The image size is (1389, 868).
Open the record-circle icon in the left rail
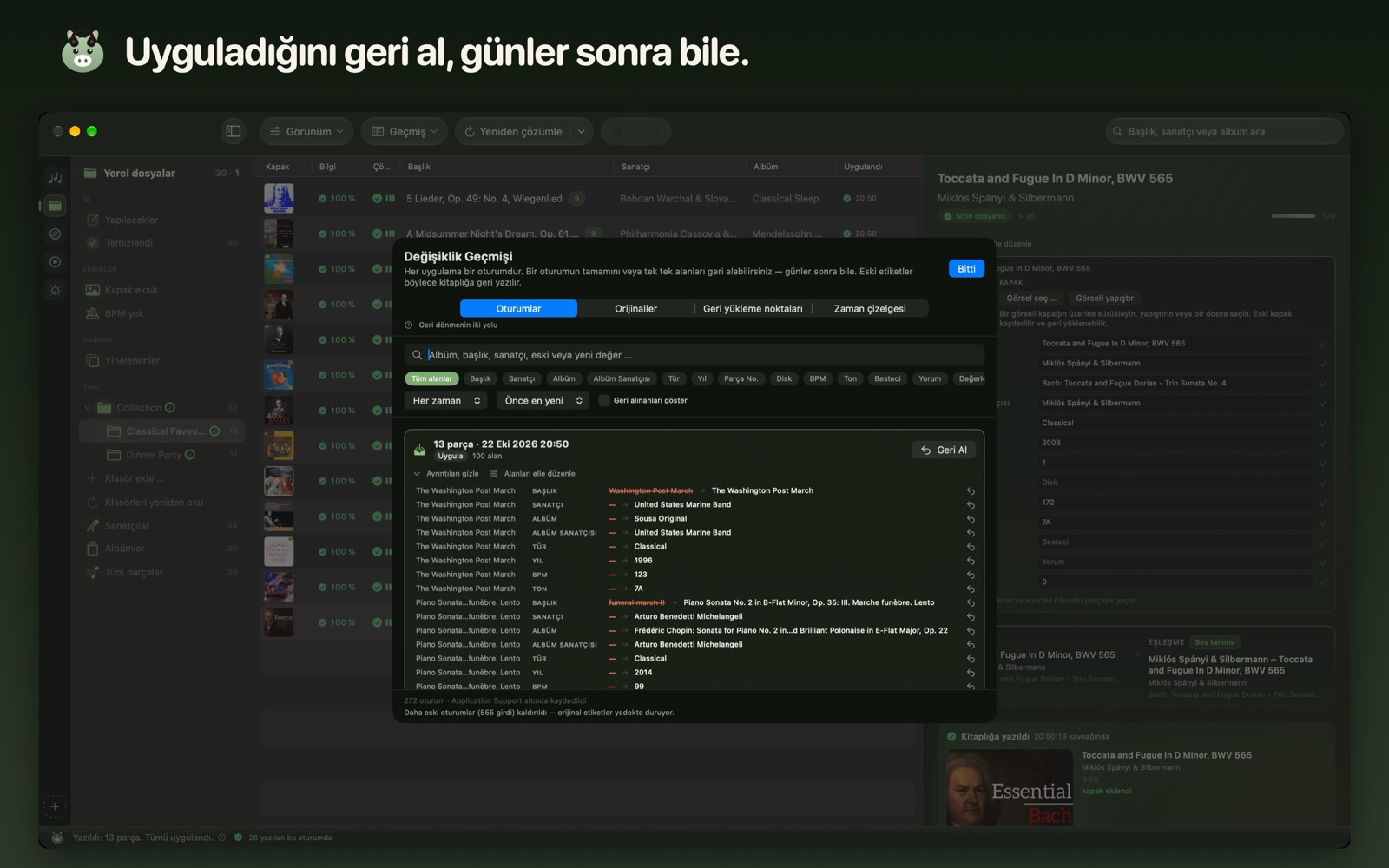pos(55,262)
